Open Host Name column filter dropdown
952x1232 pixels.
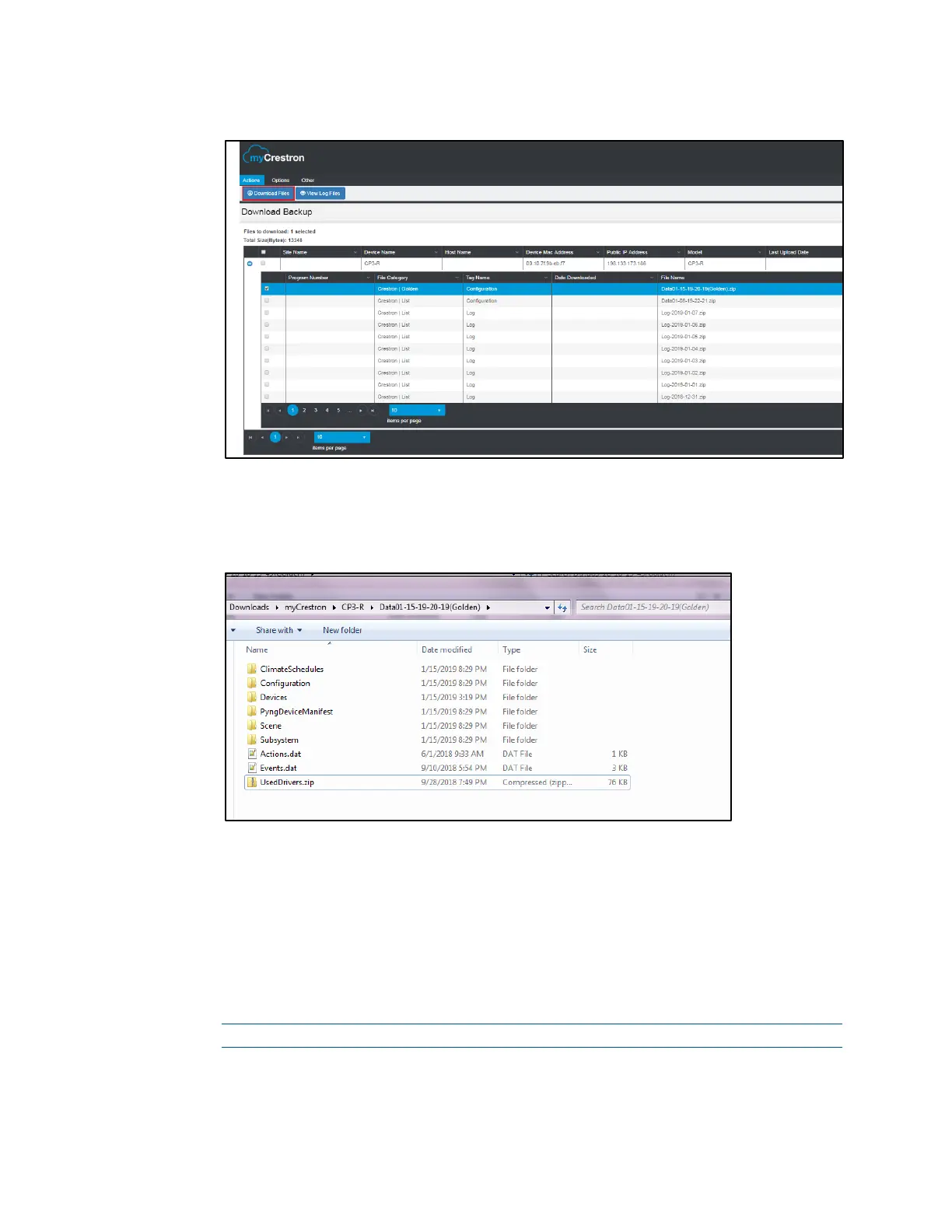[517, 252]
